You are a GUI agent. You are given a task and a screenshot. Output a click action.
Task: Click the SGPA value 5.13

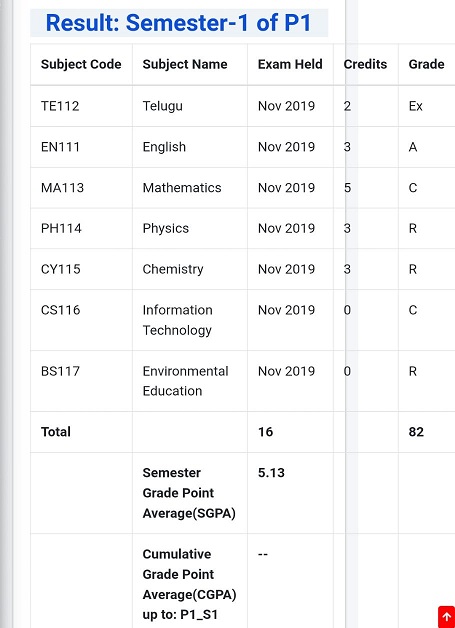271,473
